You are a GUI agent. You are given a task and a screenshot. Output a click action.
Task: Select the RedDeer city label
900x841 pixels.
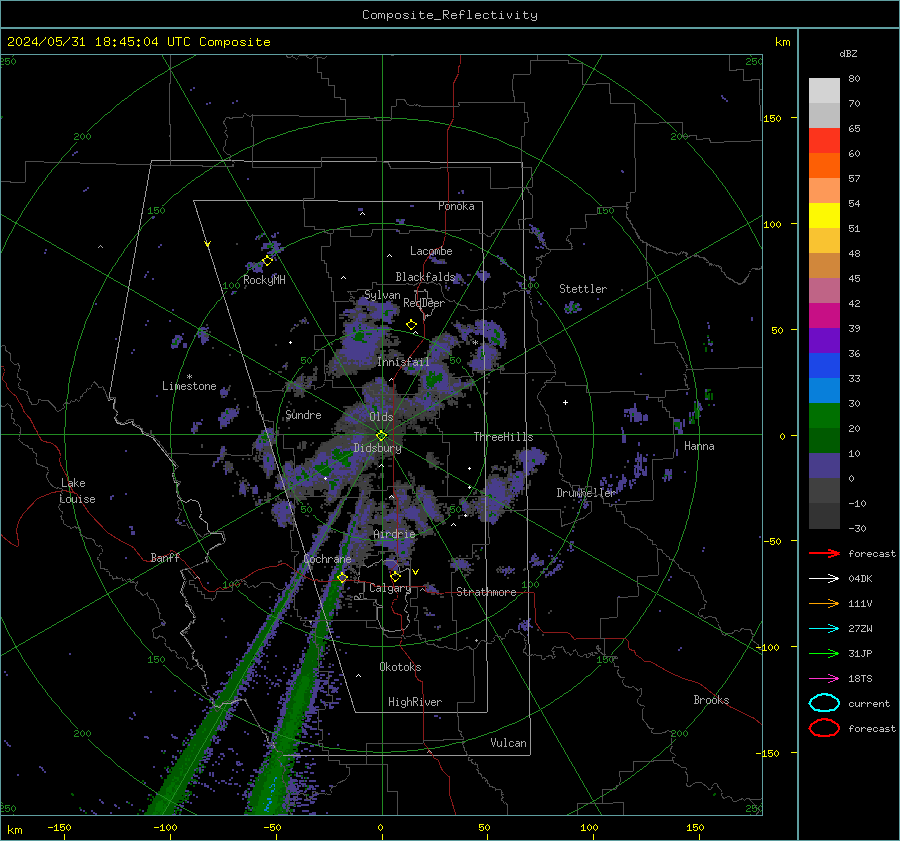pos(424,303)
